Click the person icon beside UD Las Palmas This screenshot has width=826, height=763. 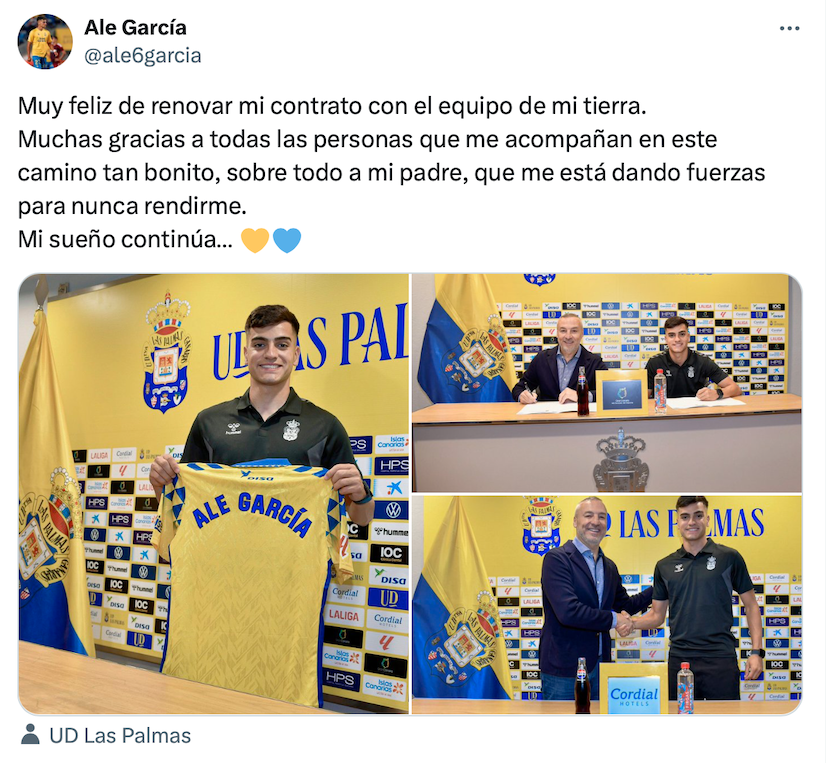pyautogui.click(x=31, y=735)
